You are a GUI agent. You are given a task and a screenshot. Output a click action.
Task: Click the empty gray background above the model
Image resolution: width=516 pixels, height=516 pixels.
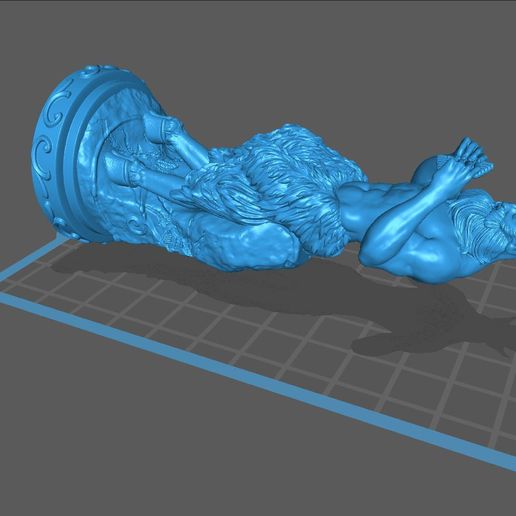267,50
